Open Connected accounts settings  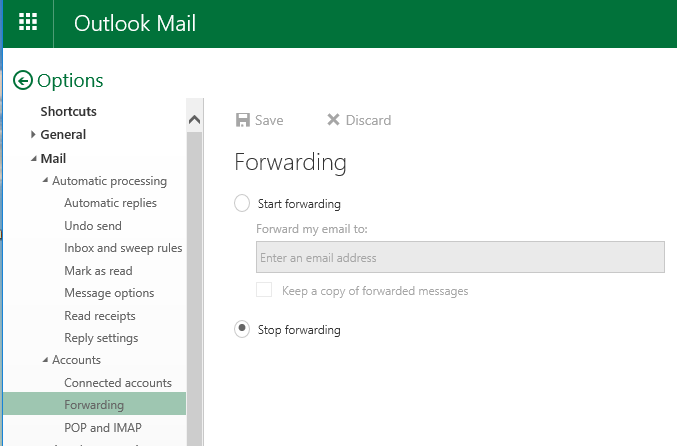(118, 383)
